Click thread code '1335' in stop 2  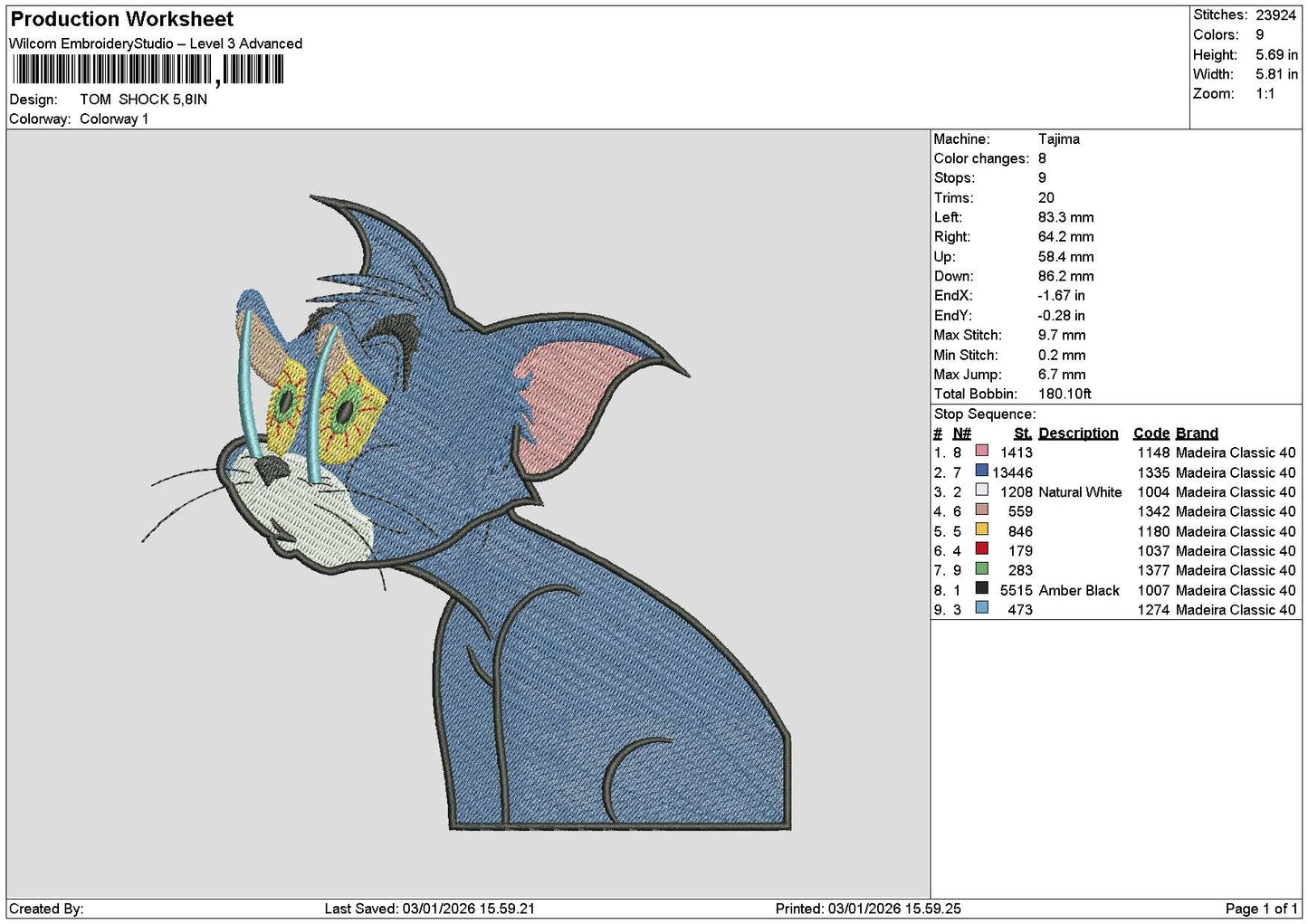pos(1153,473)
